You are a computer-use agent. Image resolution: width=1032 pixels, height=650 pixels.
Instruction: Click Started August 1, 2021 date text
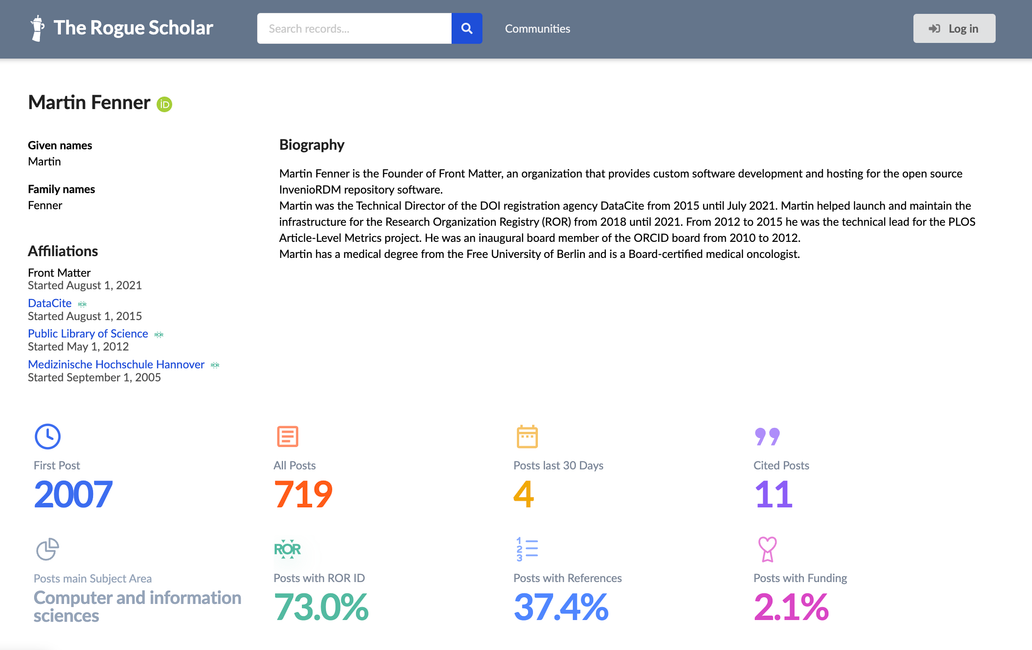[85, 286]
